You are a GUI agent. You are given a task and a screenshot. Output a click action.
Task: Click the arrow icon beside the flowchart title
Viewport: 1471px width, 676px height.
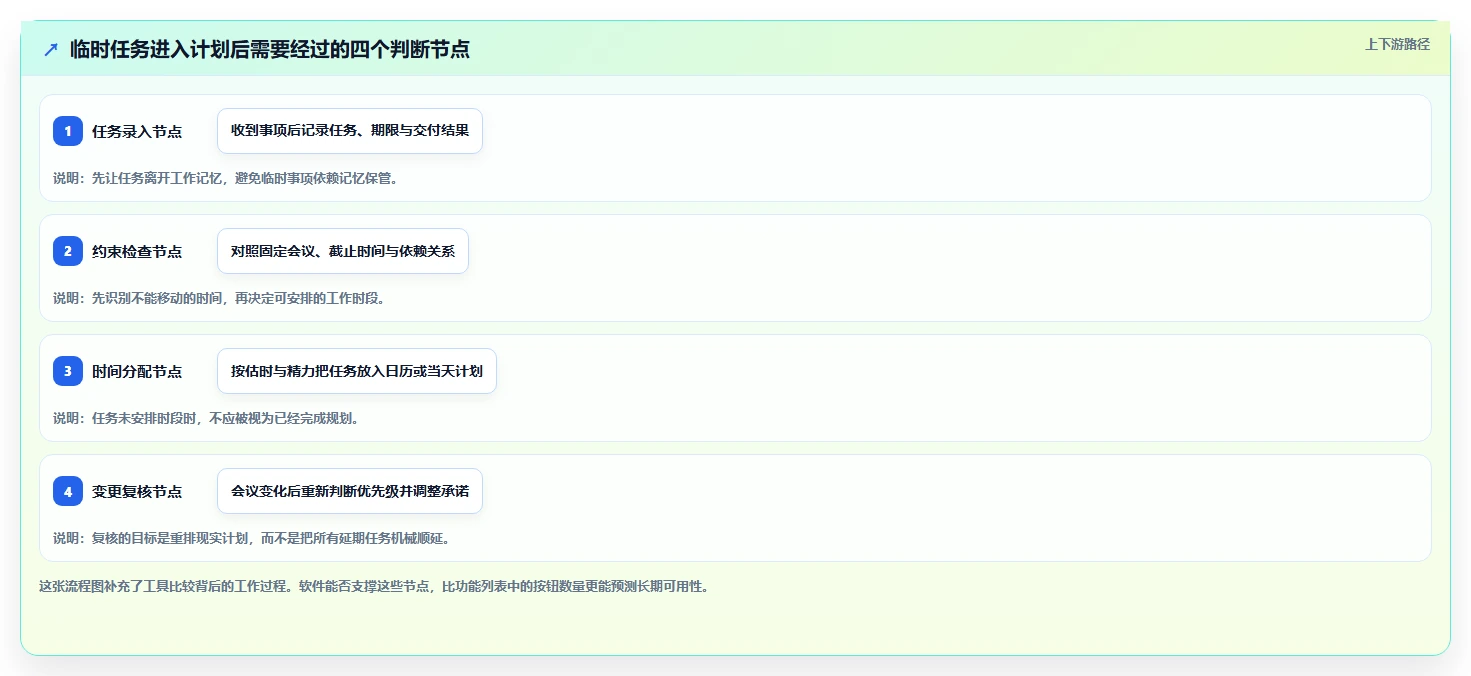point(51,49)
